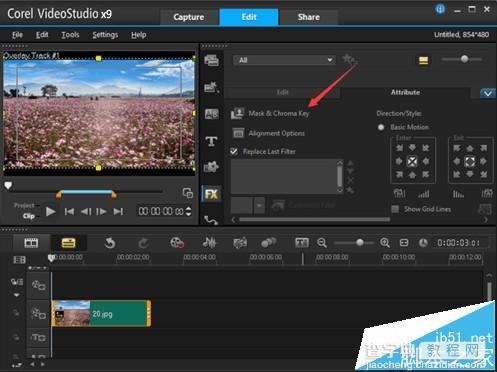Click the Mask & Chroma Key icon

[237, 113]
